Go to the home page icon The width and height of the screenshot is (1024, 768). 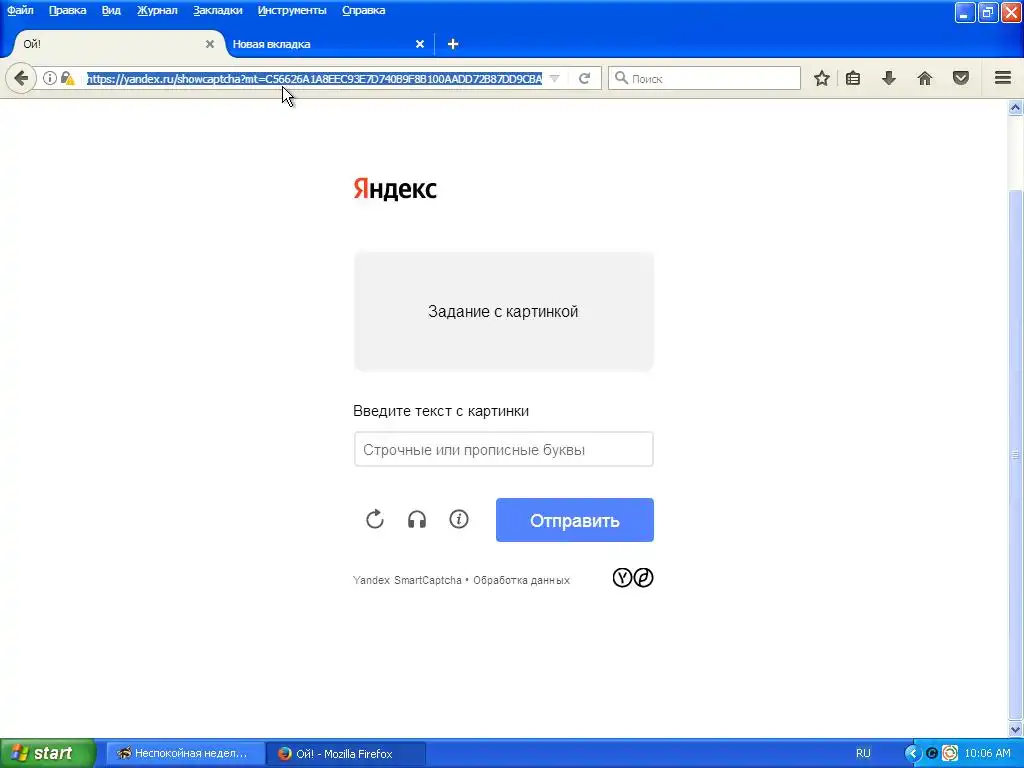coord(925,78)
